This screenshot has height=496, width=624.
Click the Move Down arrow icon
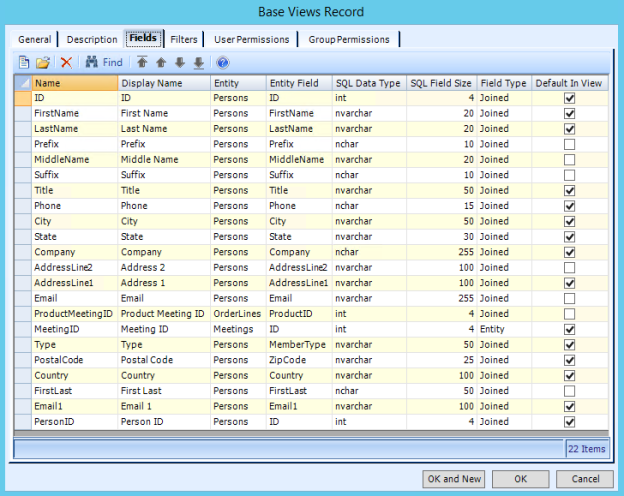[180, 62]
